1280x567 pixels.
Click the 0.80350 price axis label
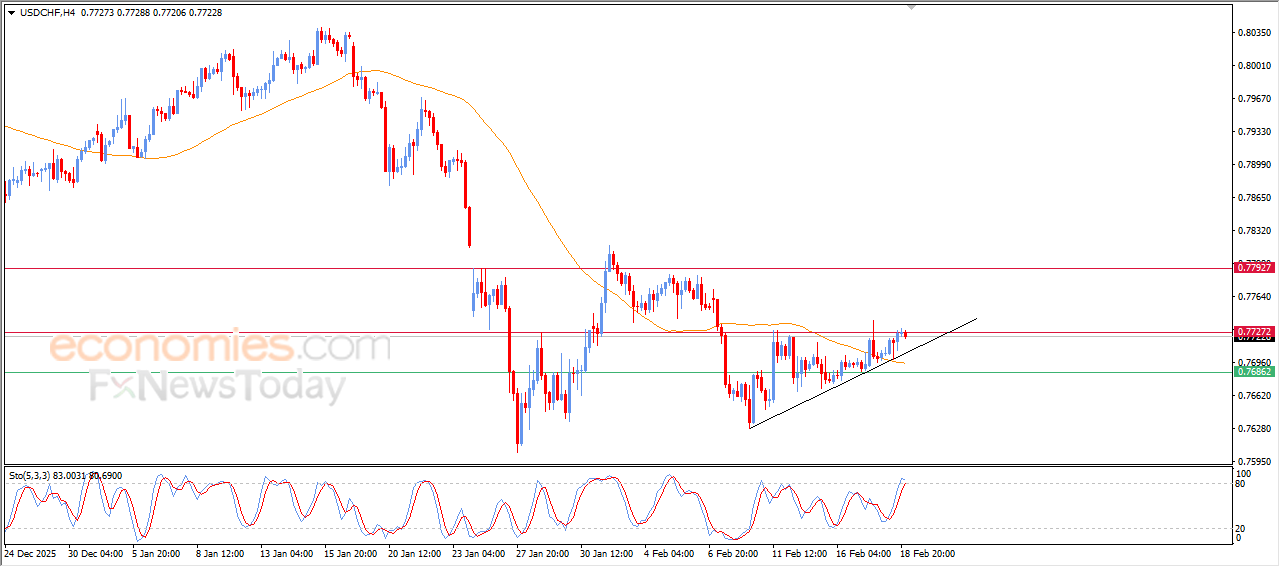1254,33
